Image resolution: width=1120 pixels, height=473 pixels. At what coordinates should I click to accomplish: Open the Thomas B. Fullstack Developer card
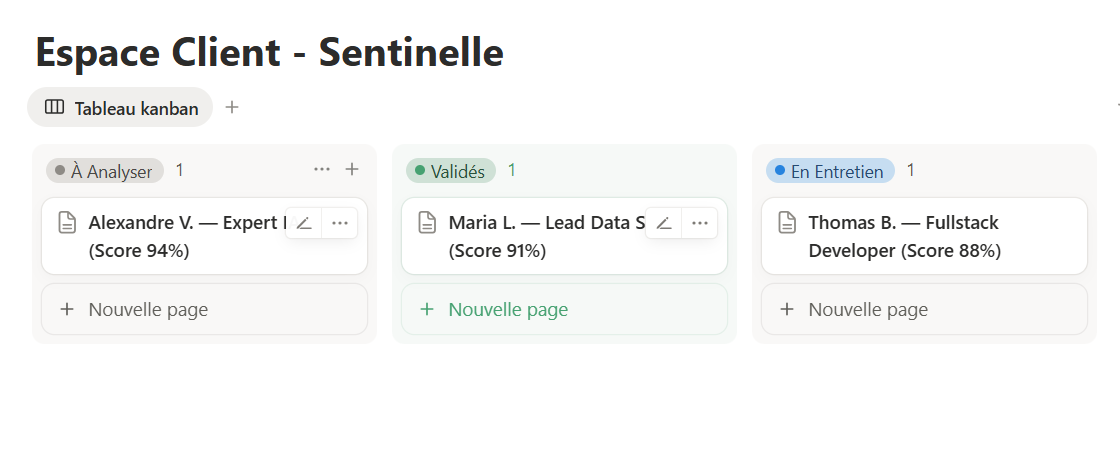click(x=920, y=237)
